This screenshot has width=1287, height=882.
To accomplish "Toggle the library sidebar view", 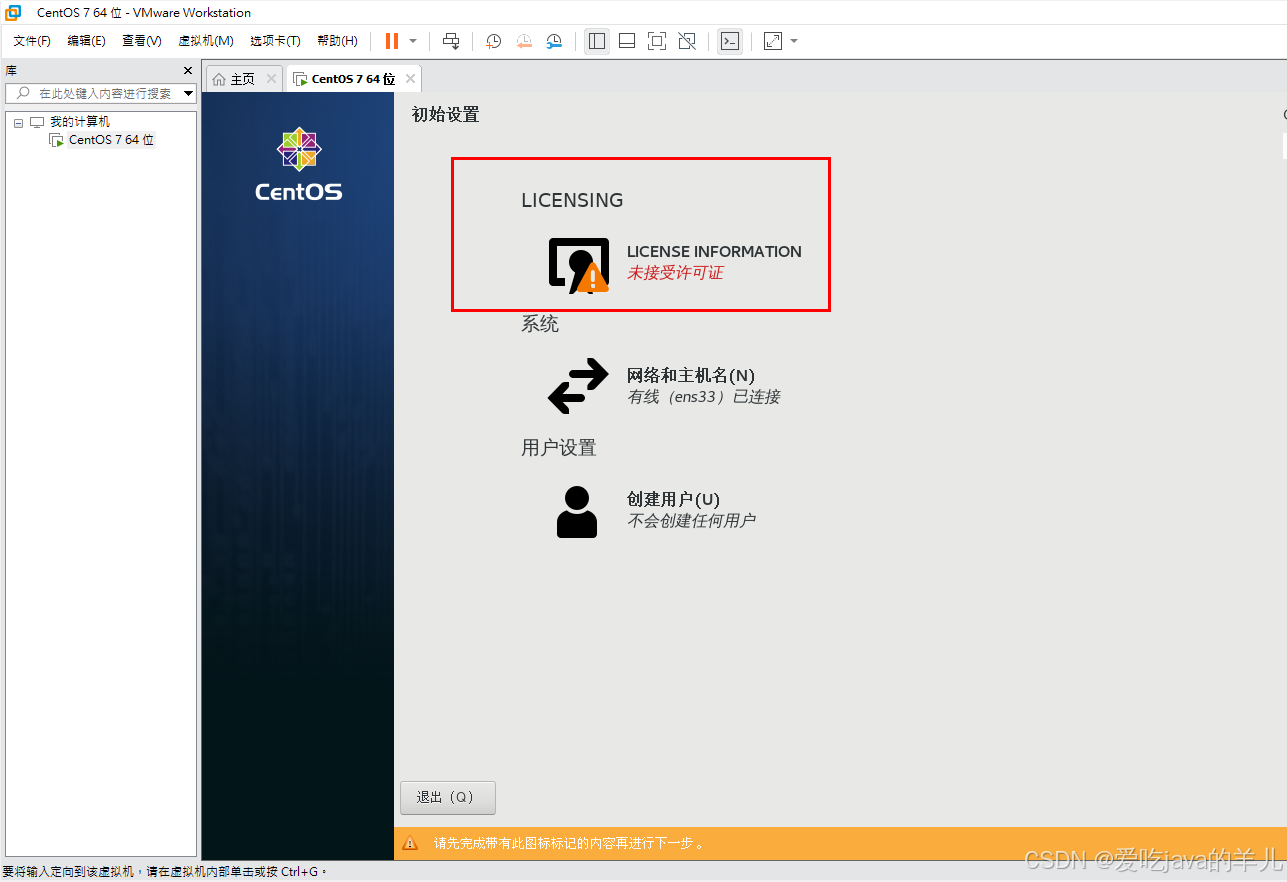I will 597,41.
